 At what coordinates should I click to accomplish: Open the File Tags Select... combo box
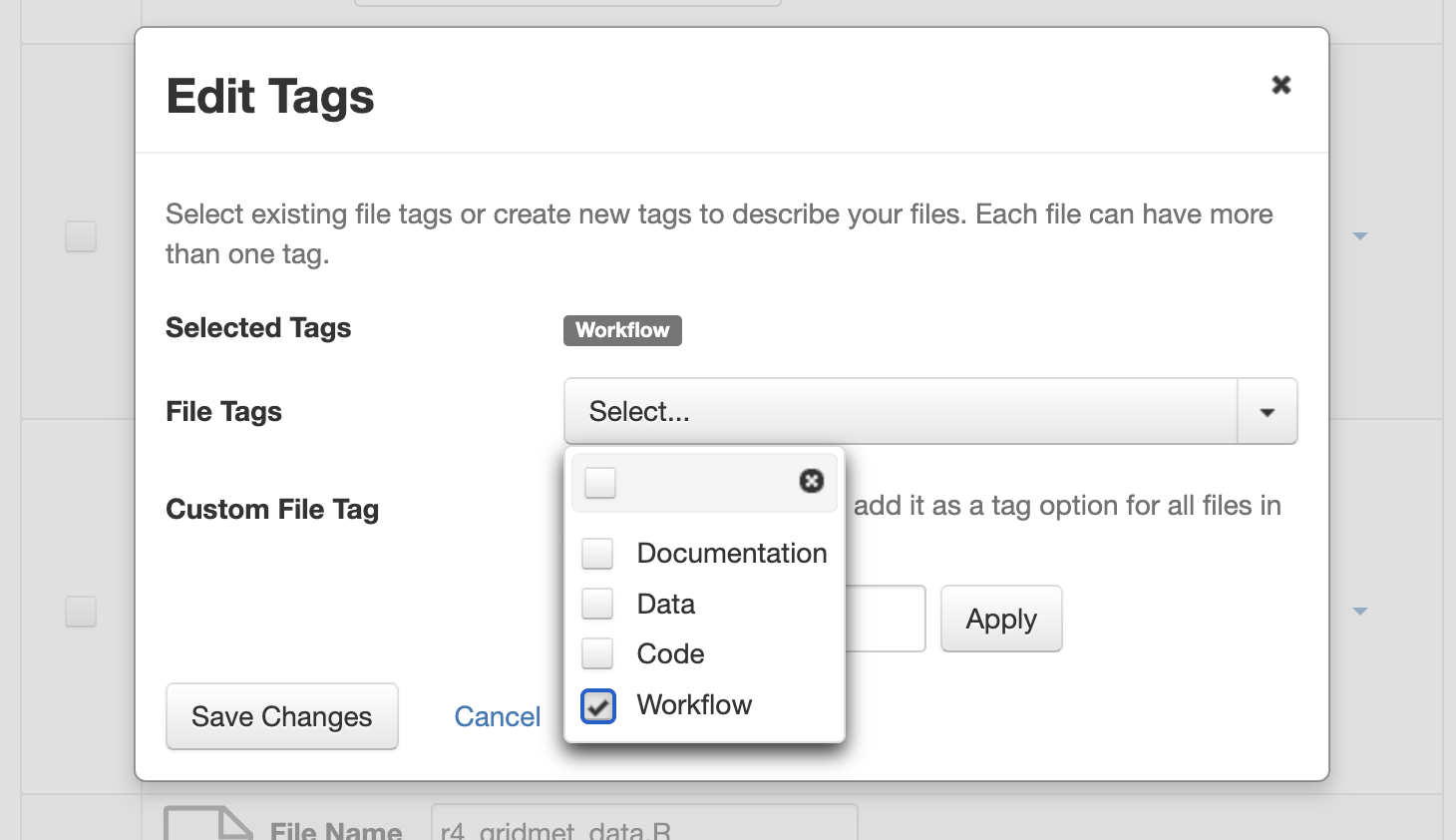(900, 411)
